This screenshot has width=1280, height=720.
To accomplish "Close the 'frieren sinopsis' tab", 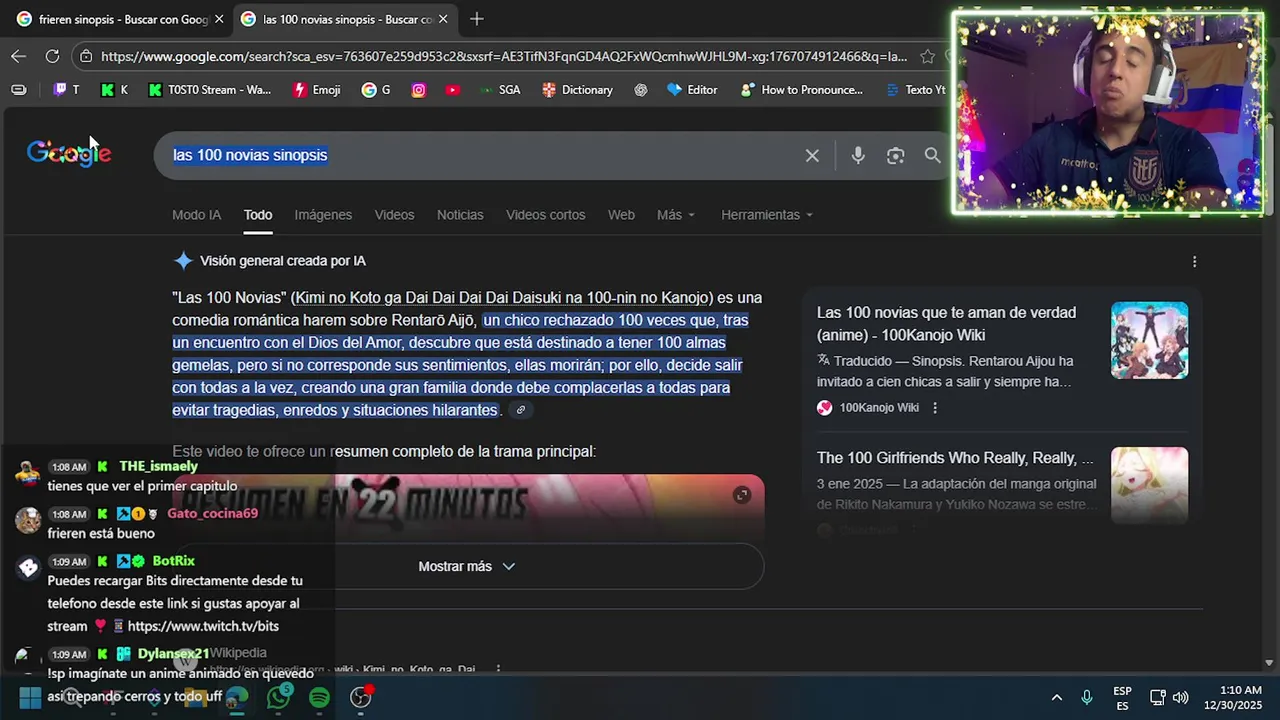I will (x=219, y=19).
